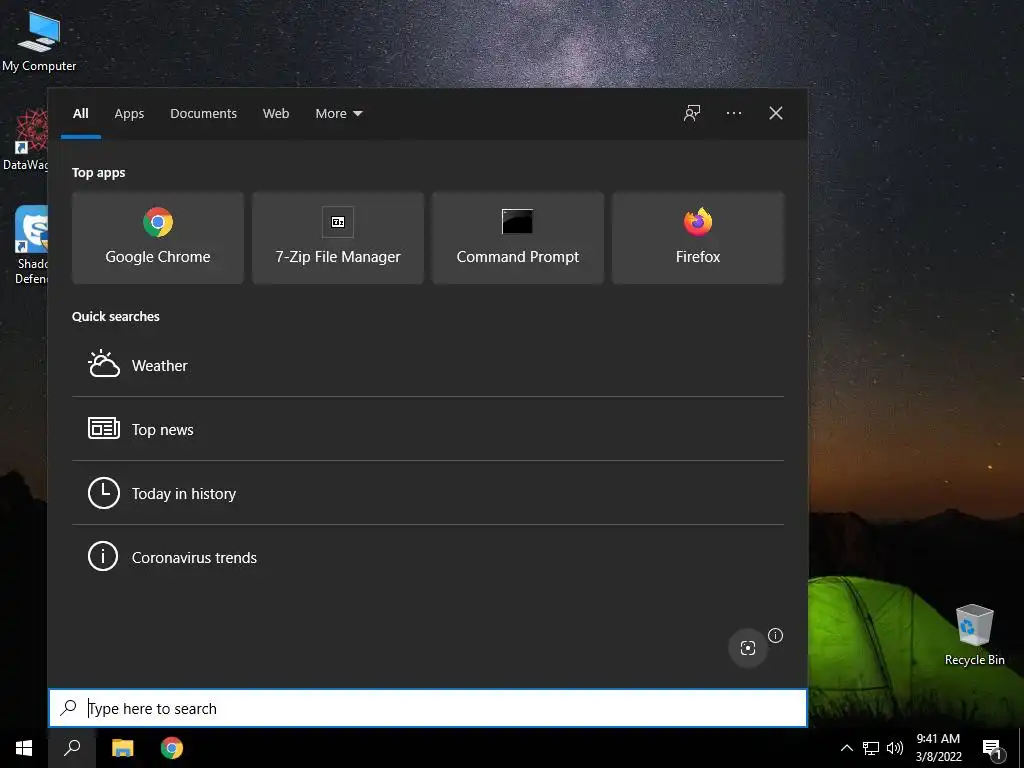The width and height of the screenshot is (1024, 768).
Task: Switch to the All tab
Action: coord(81,114)
